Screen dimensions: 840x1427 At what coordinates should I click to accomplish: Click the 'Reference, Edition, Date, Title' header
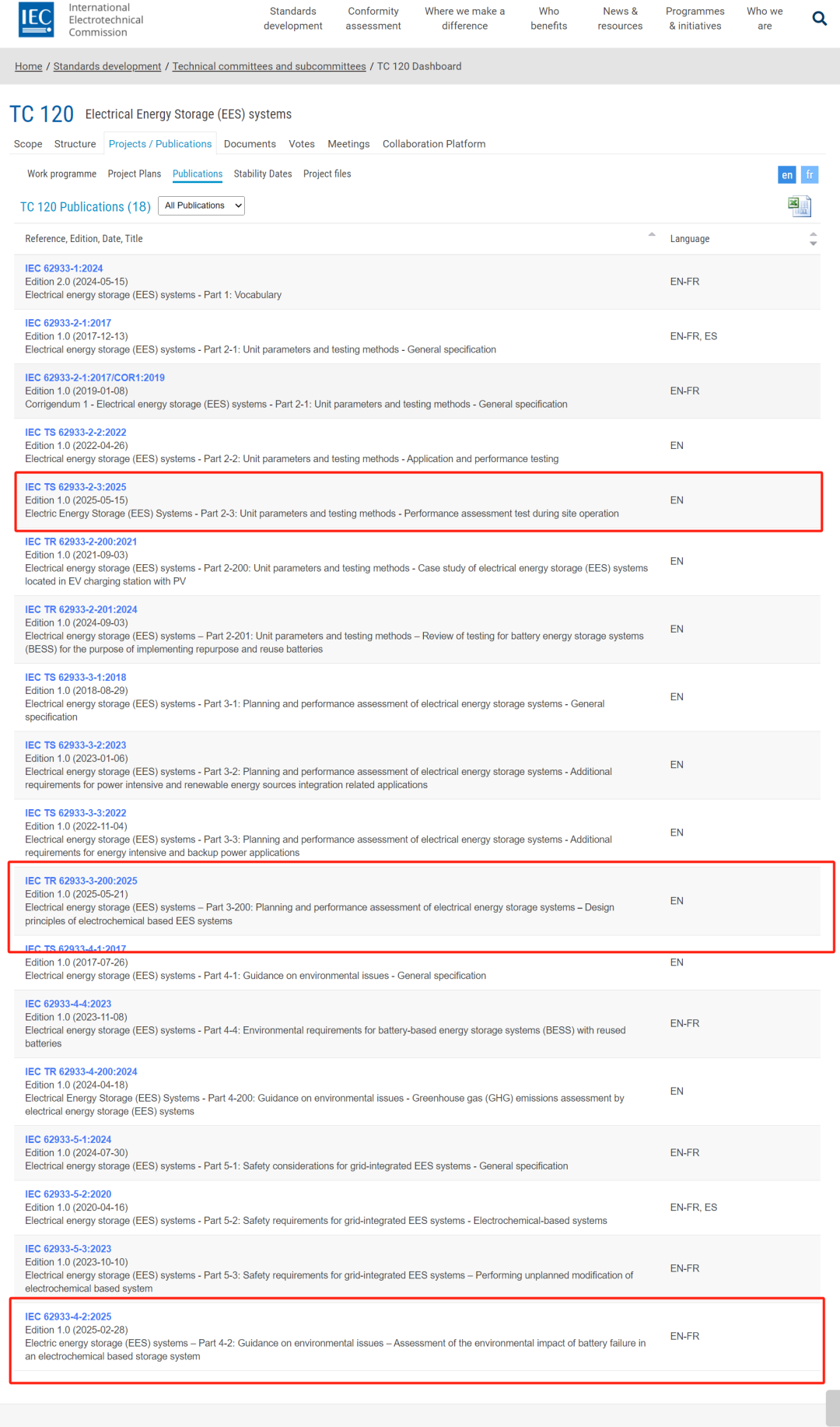point(84,239)
